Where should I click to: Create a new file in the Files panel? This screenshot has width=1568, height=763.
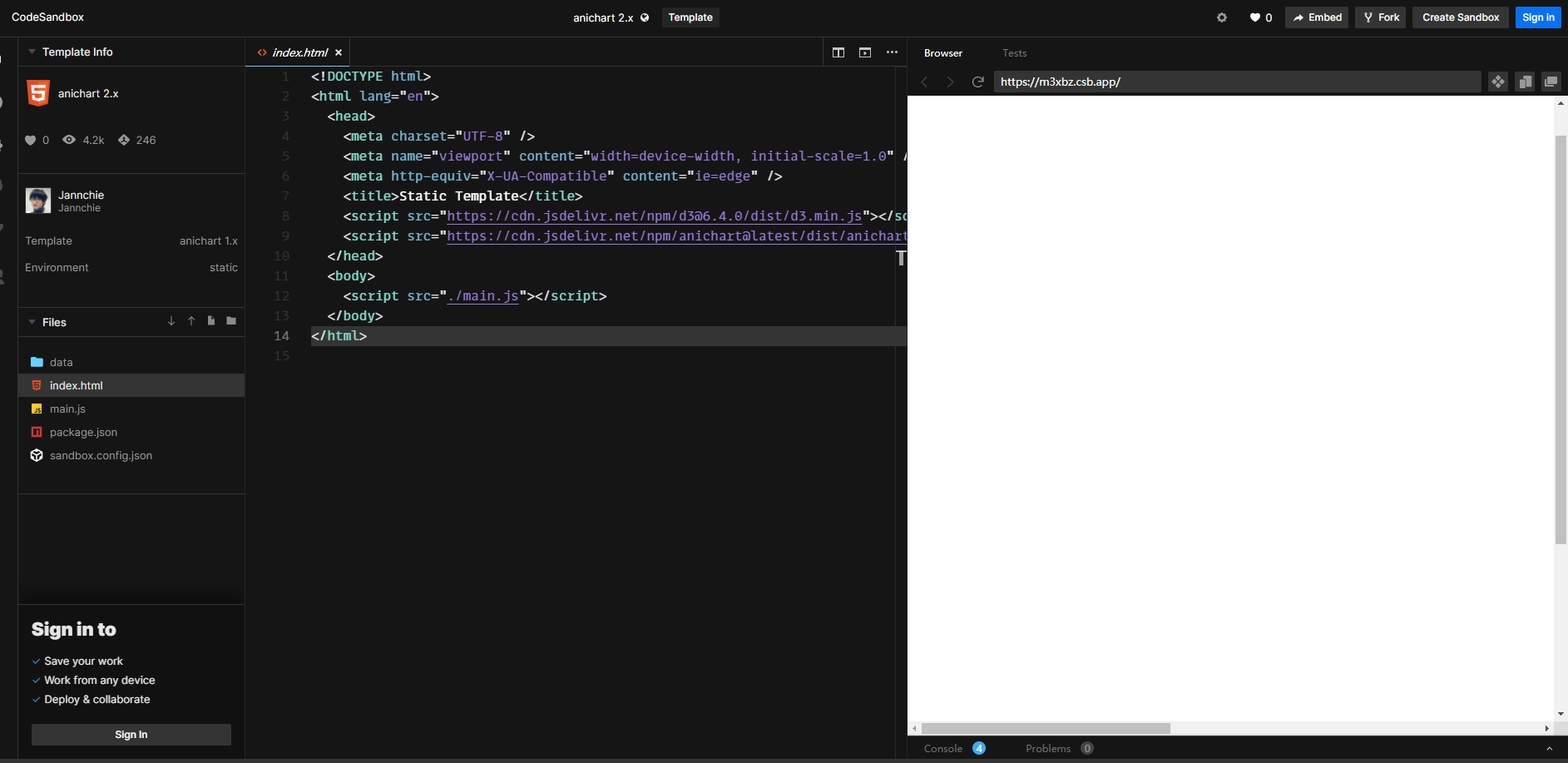210,320
